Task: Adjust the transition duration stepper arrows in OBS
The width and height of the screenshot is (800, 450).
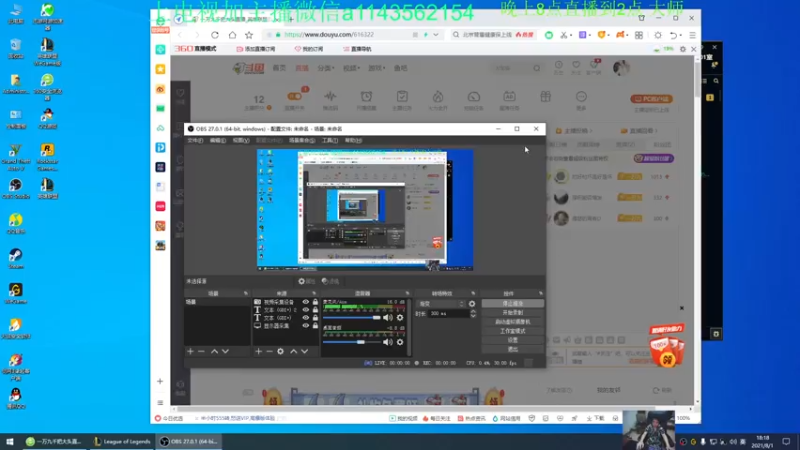Action: pos(473,314)
